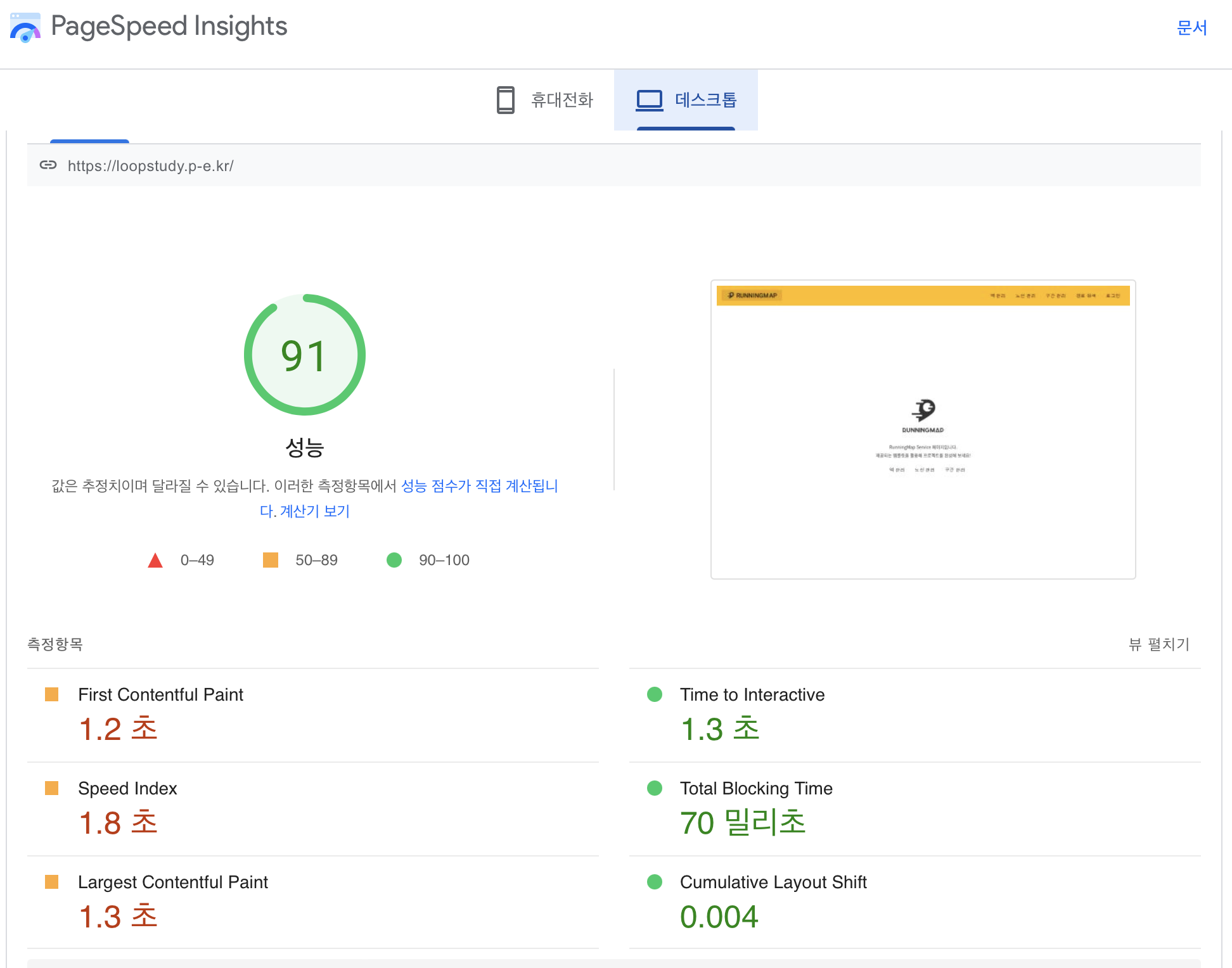Open the 계산기 보기 link

[x=314, y=511]
